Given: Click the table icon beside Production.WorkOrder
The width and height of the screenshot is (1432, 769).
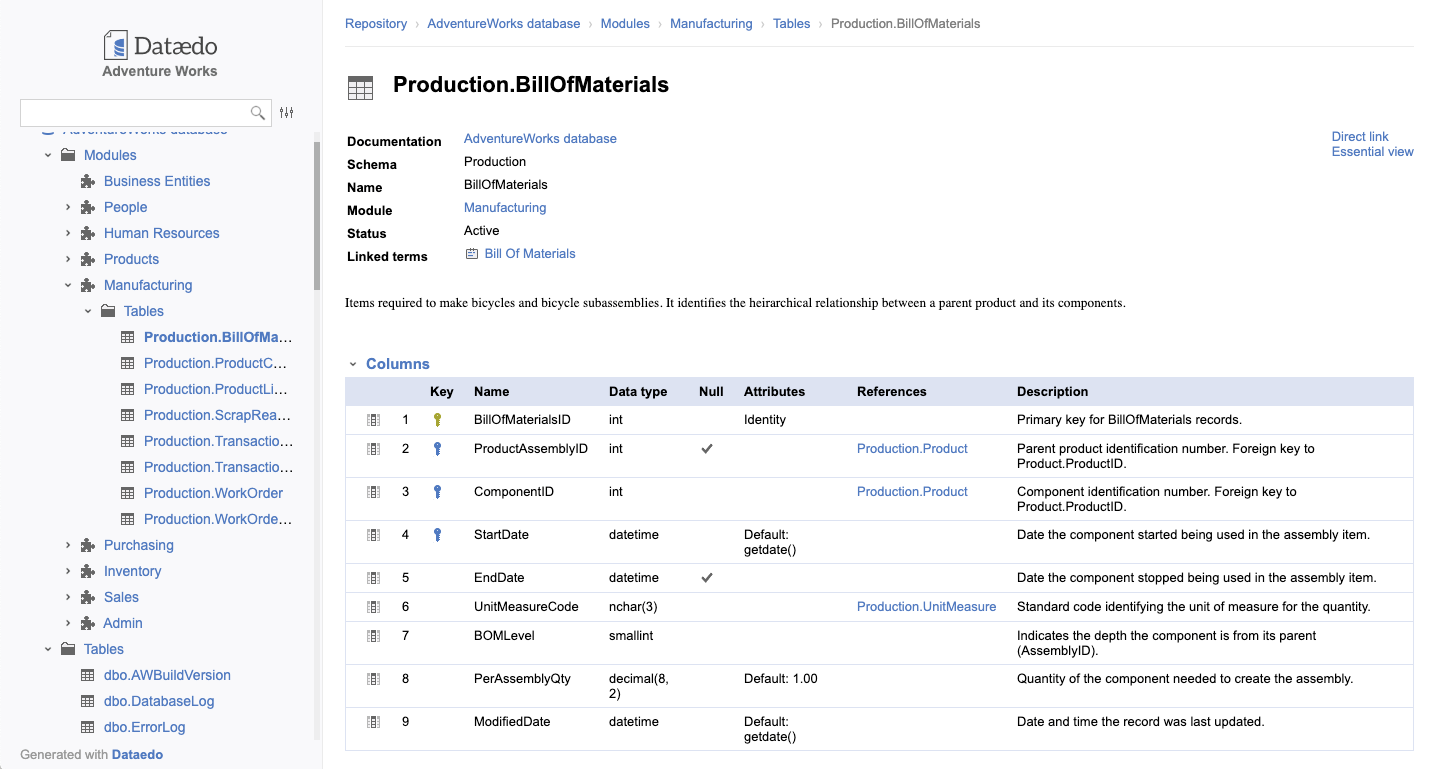Looking at the screenshot, I should click(x=127, y=493).
